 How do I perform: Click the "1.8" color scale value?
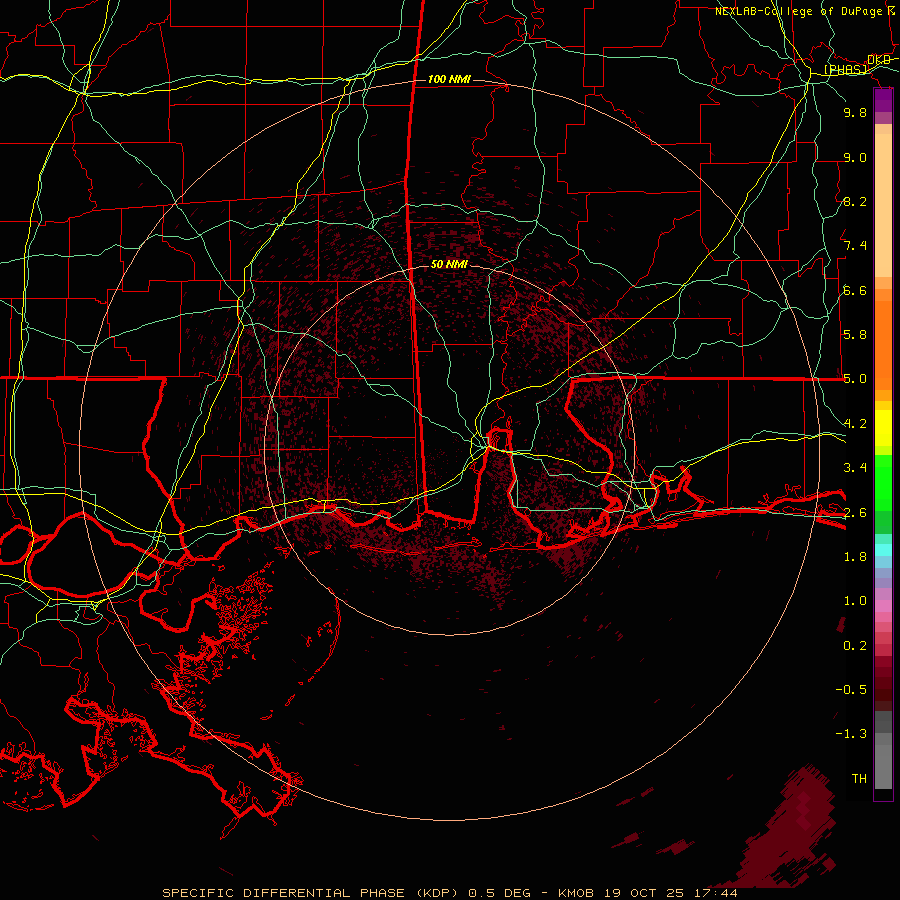855,557
